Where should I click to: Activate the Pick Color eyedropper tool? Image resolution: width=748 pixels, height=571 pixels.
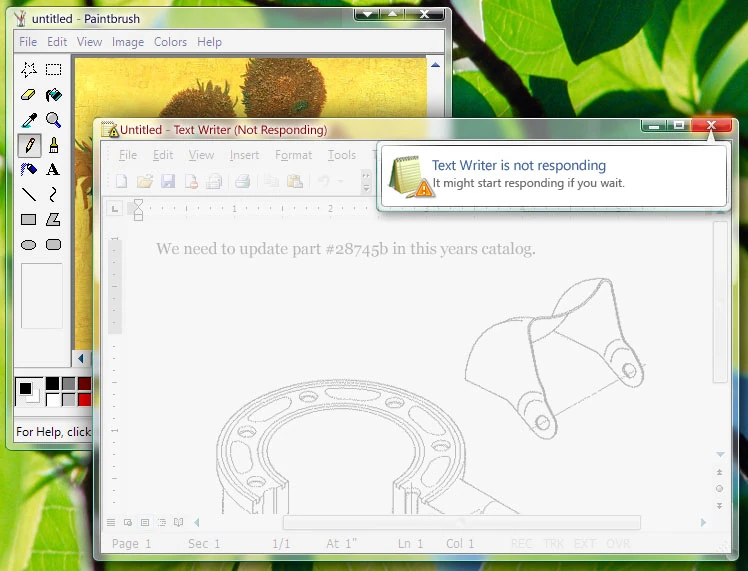tap(29, 120)
